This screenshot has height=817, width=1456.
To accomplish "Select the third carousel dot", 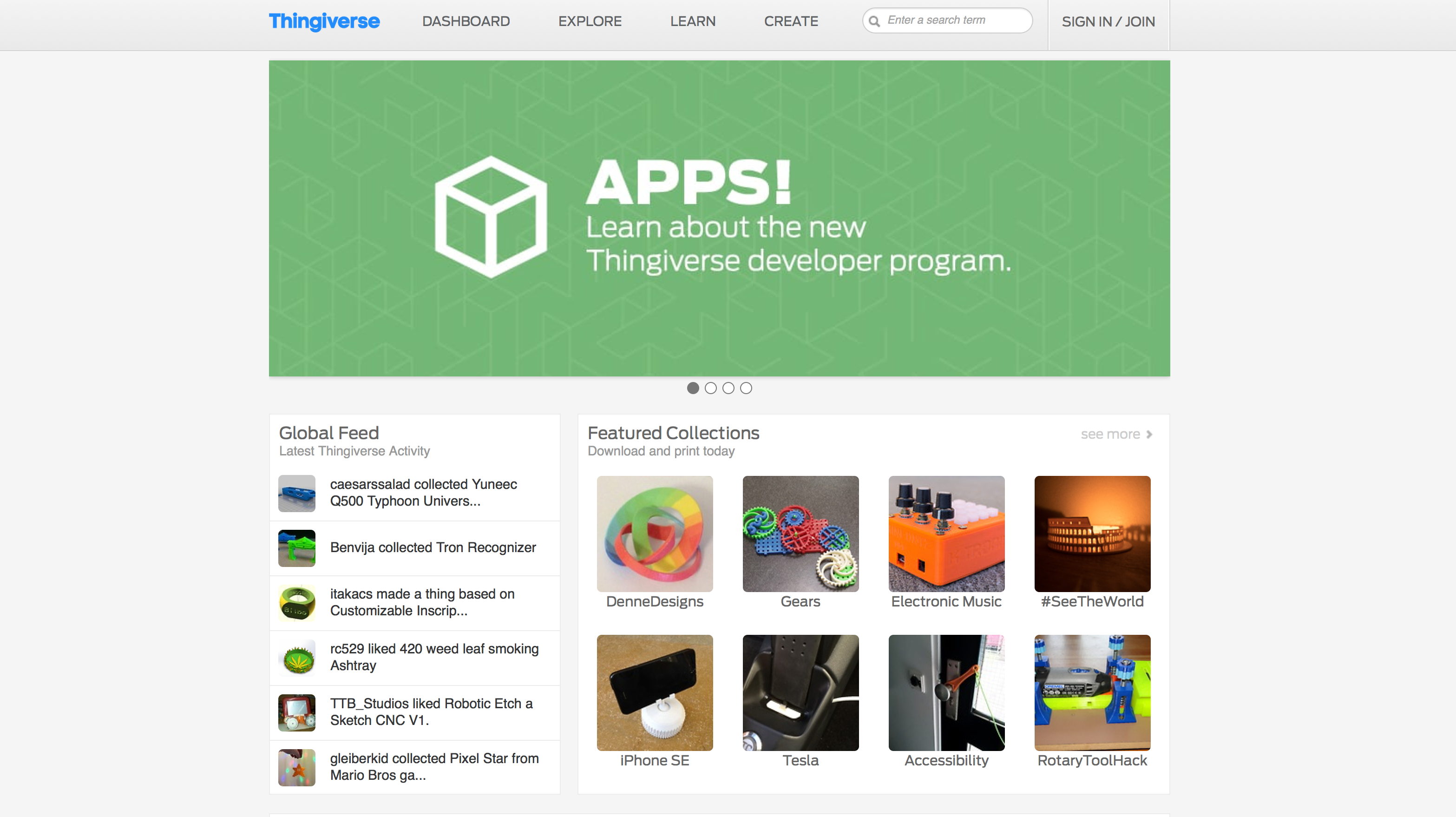I will coord(728,388).
